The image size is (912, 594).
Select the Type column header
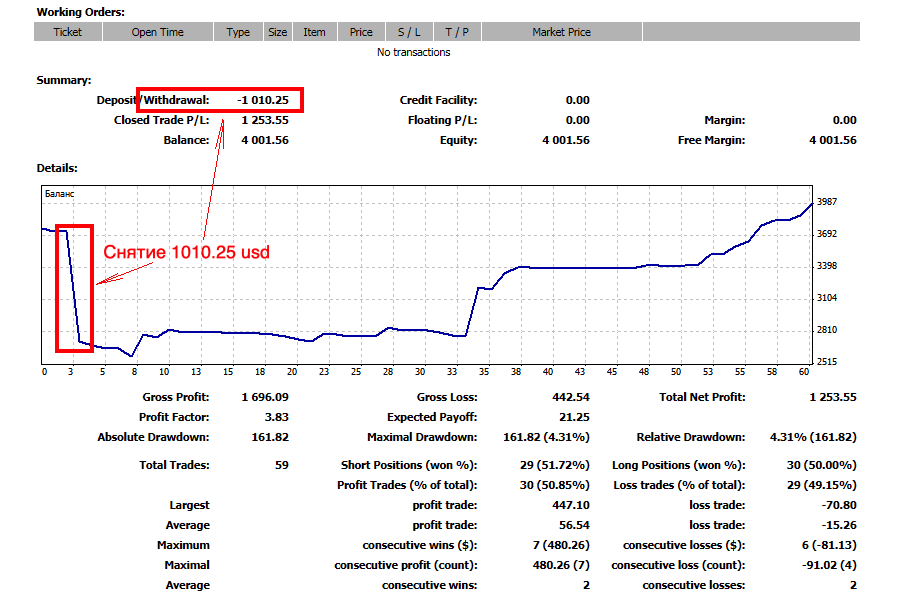coord(238,32)
